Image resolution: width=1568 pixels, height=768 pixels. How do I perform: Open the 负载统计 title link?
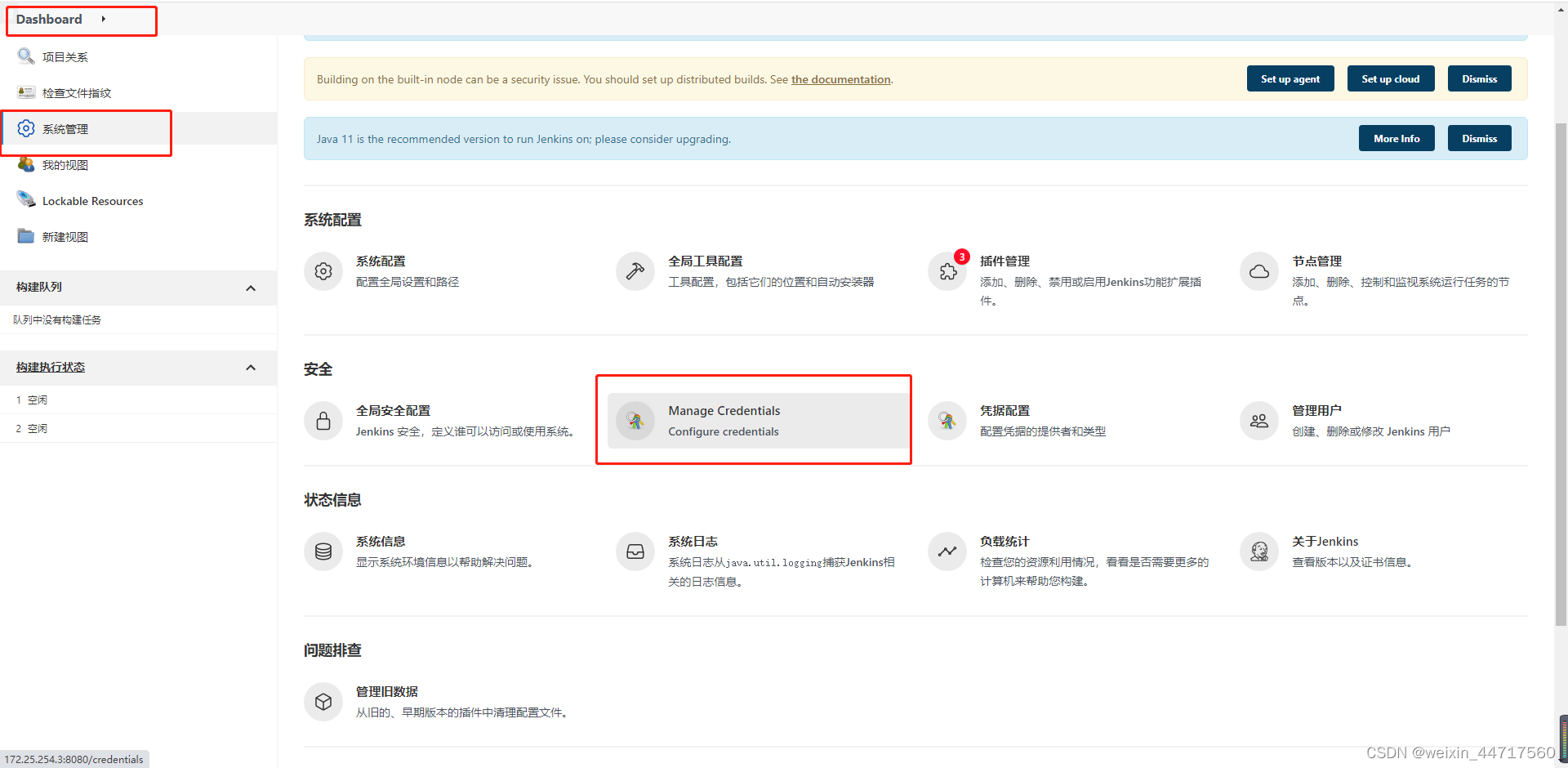(1004, 541)
